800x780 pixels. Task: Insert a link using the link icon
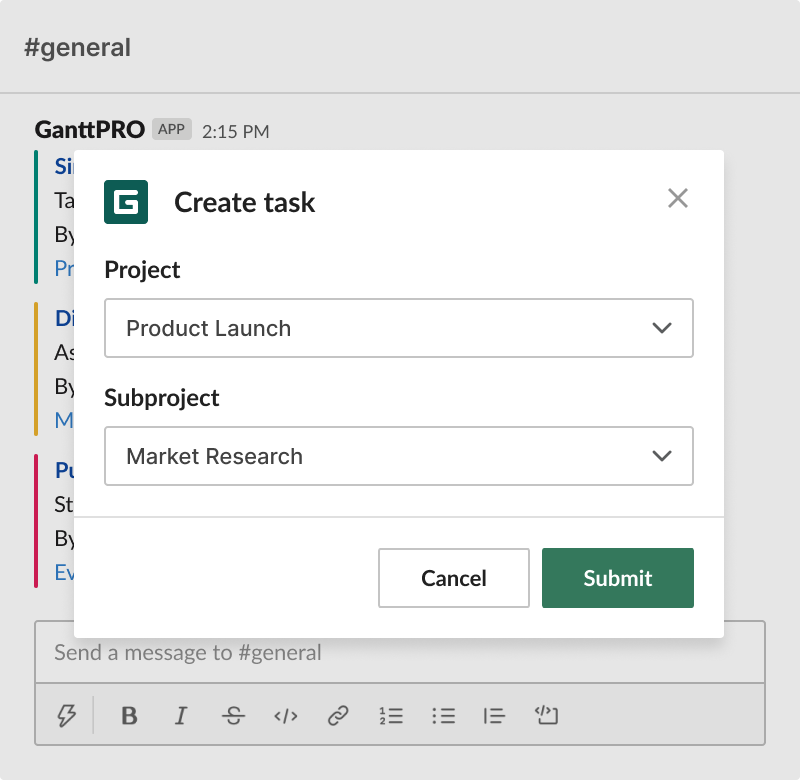click(x=337, y=716)
